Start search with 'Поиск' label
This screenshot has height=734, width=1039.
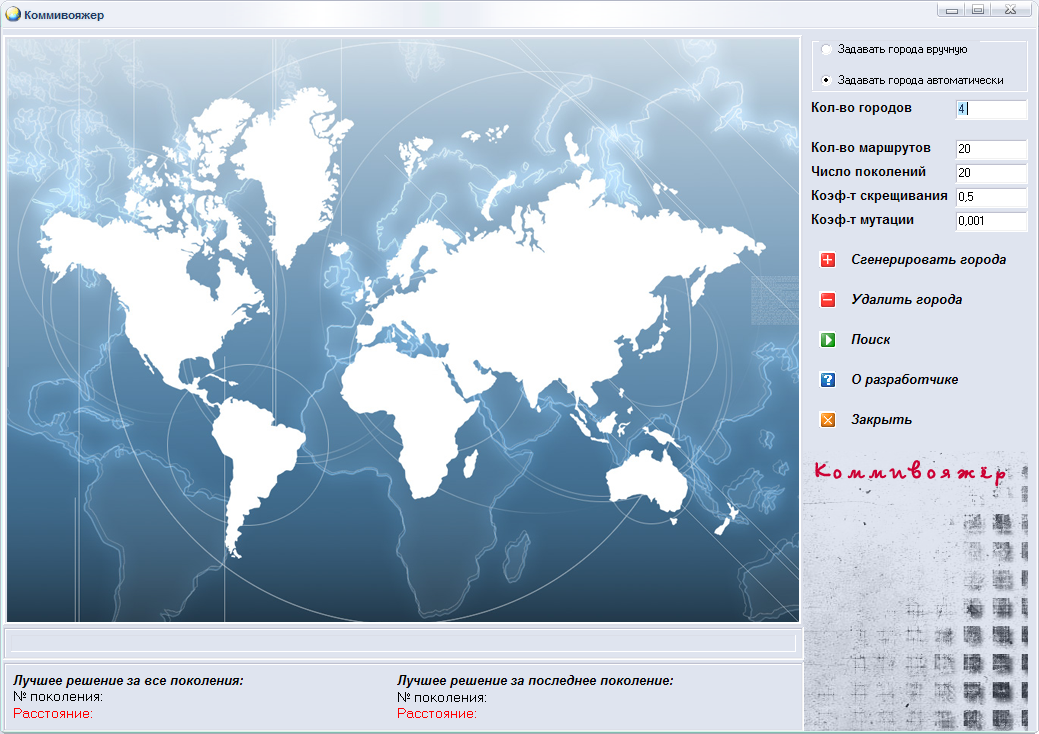871,339
